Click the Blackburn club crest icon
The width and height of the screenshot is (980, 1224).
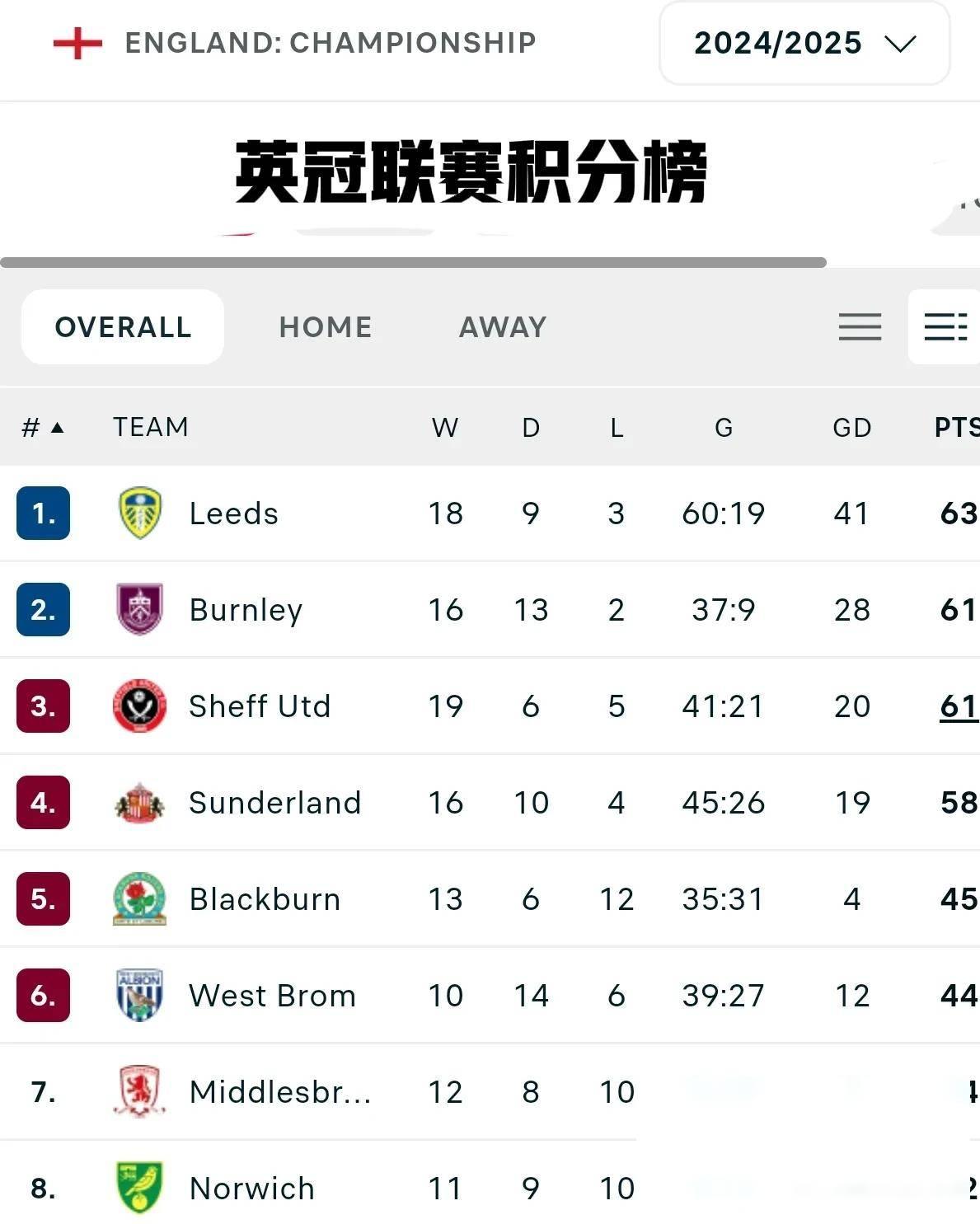point(139,898)
